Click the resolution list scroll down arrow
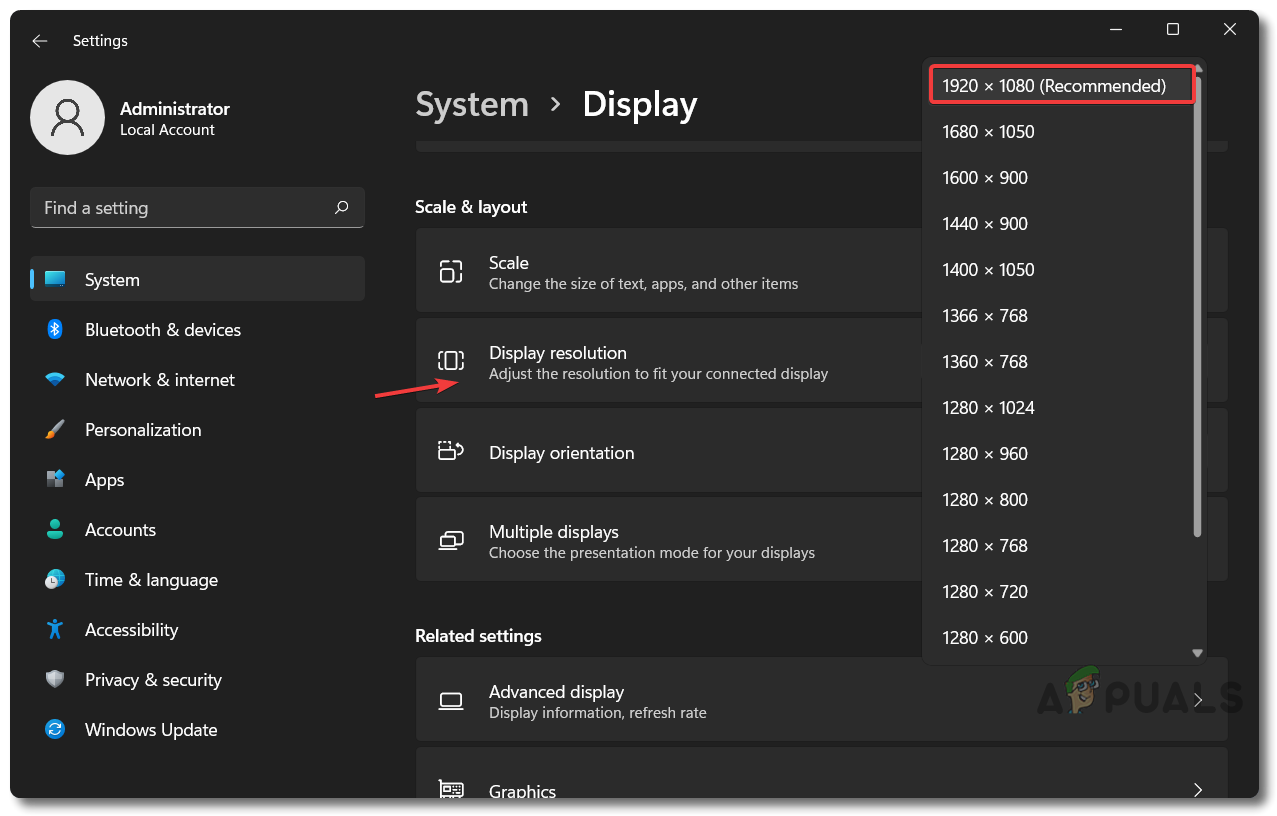The image size is (1277, 816). pos(1197,653)
